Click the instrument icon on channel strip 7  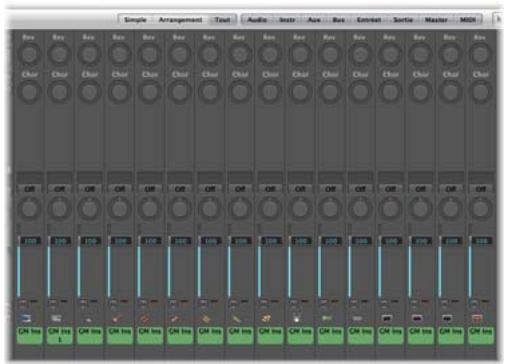click(206, 319)
